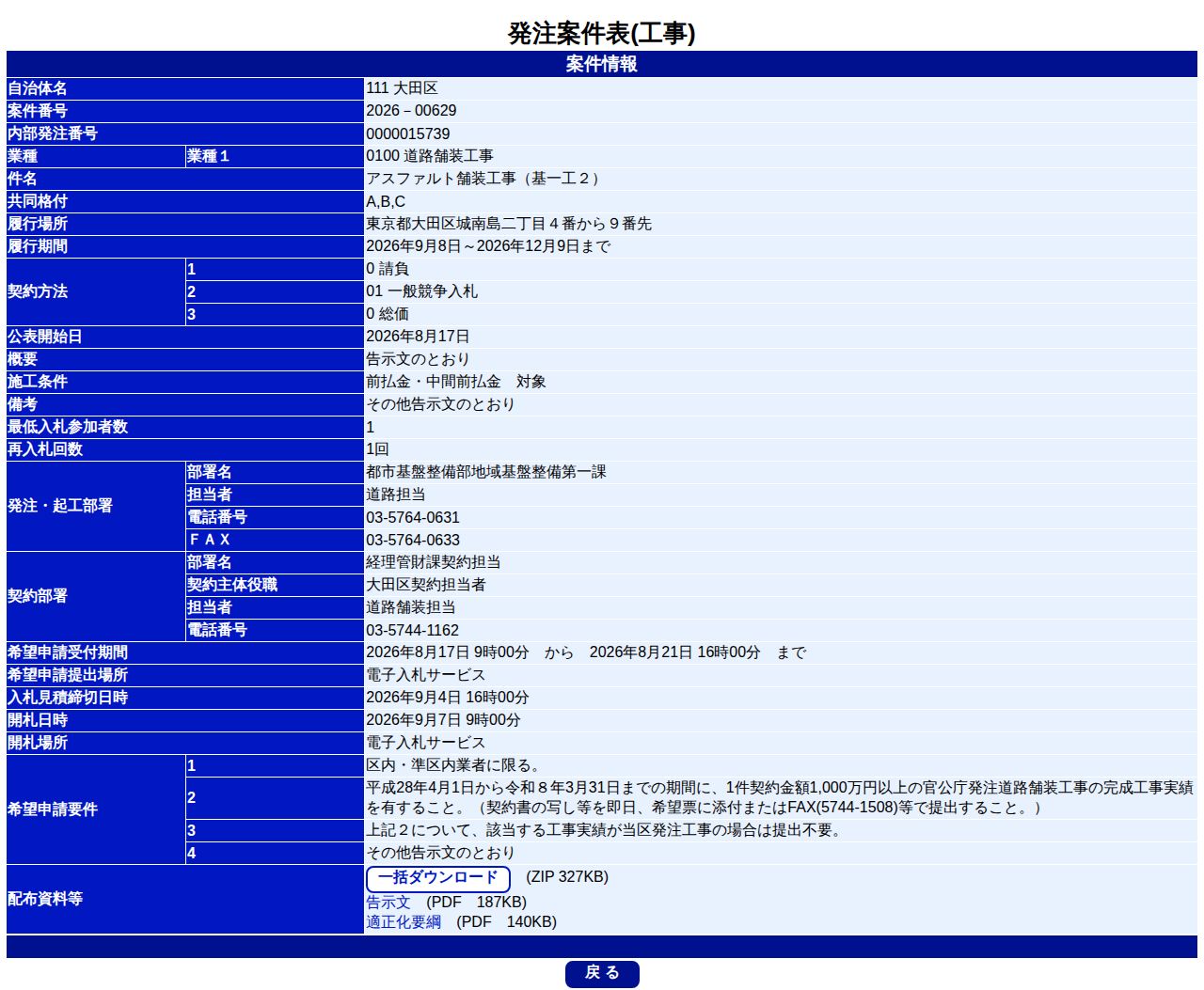Select internal order number 0000015739
The width and height of the screenshot is (1204, 990).
pos(408,134)
